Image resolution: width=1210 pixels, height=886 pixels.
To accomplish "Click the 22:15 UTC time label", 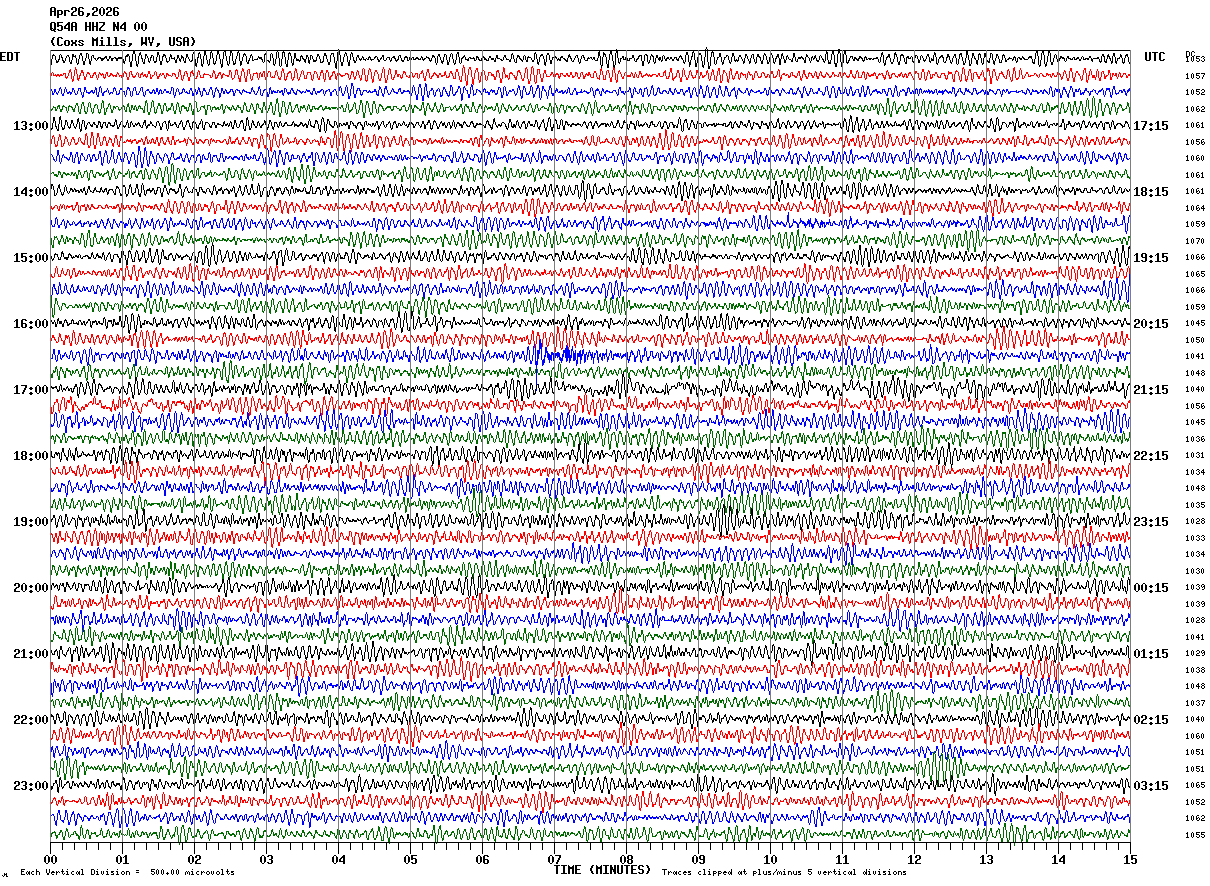I will (x=1151, y=456).
